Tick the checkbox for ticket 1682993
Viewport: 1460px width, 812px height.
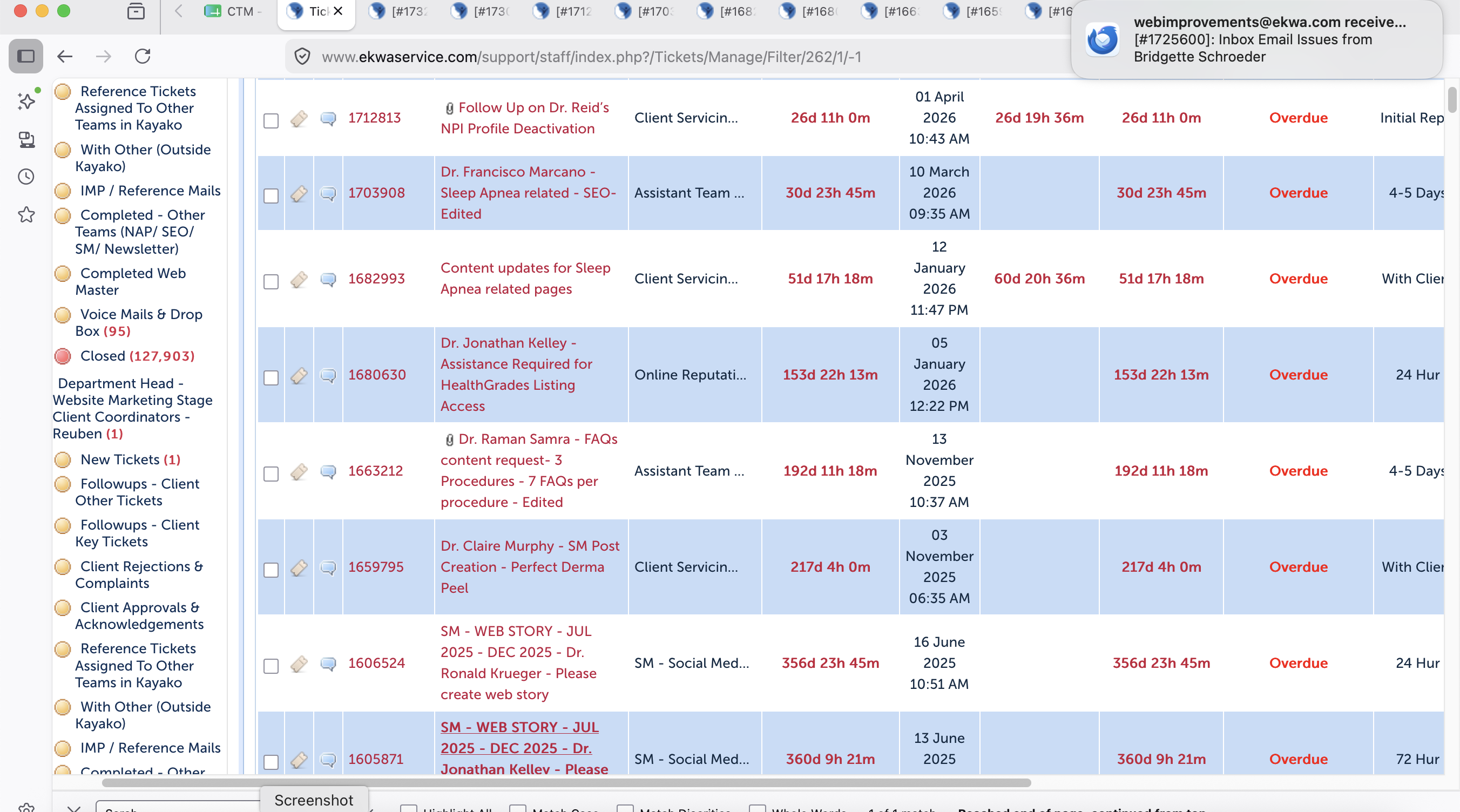tap(272, 282)
